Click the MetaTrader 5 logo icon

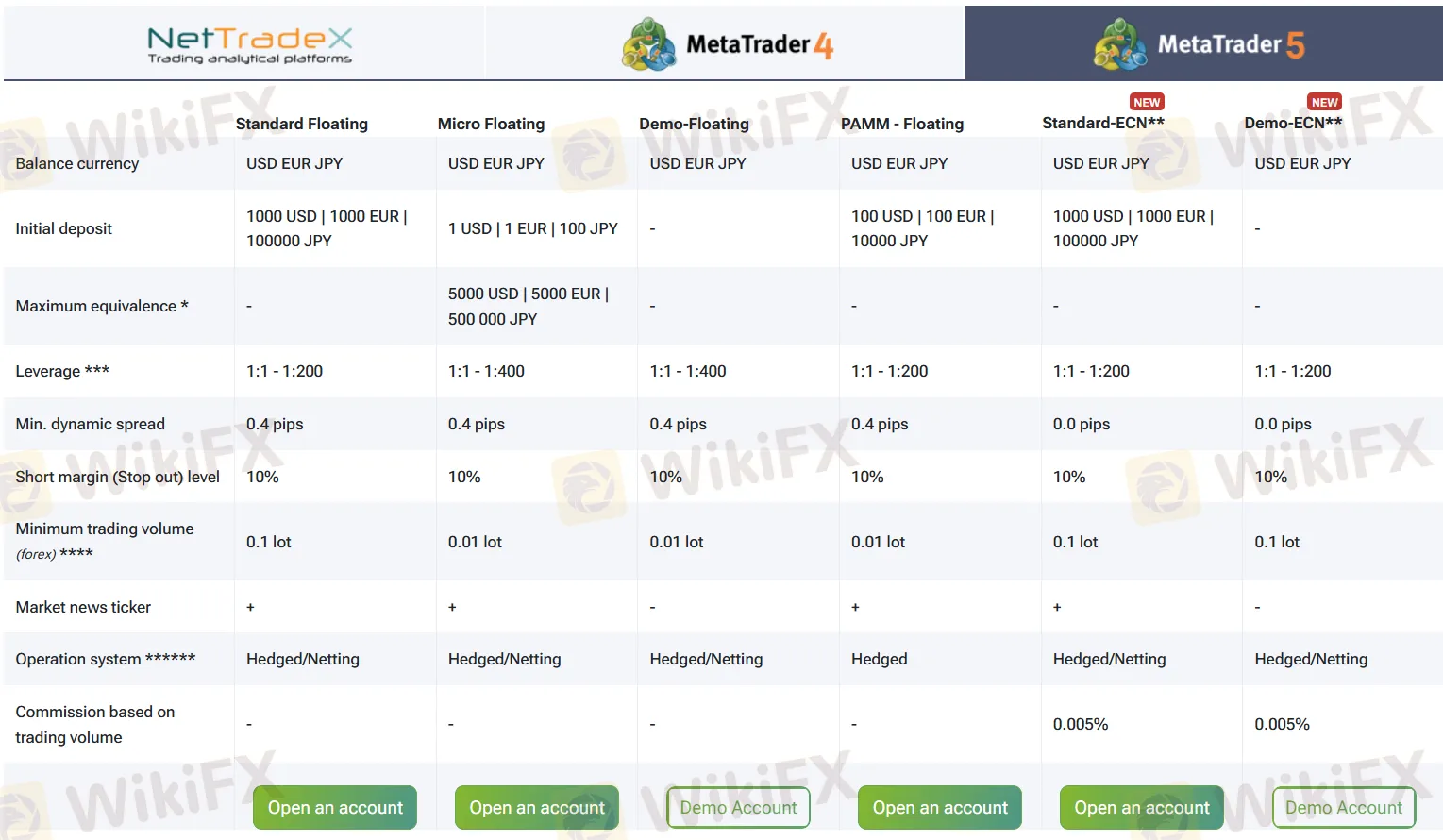1120,44
